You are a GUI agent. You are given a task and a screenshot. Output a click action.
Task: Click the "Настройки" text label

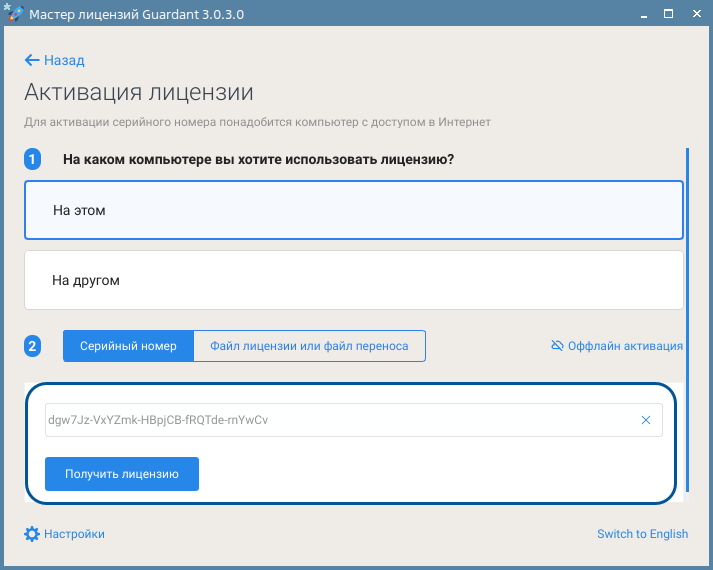pos(74,534)
